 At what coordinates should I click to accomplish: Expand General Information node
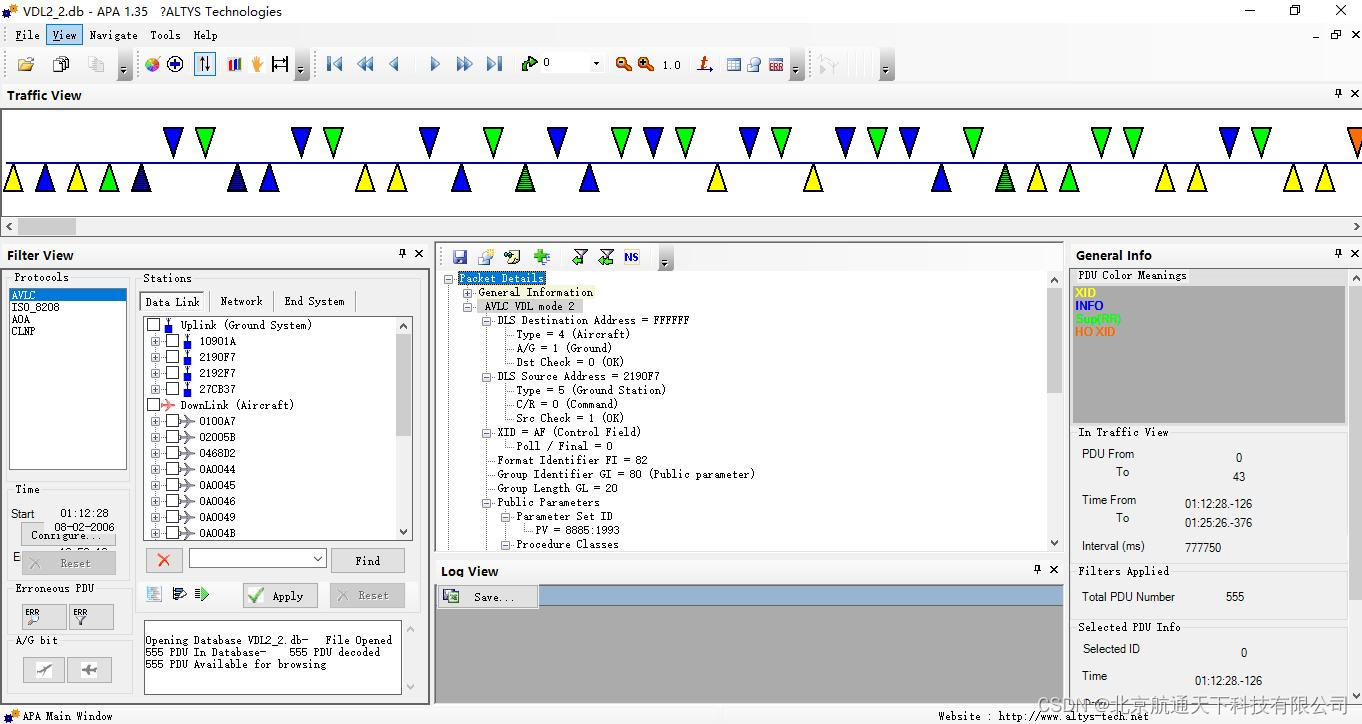pos(467,293)
